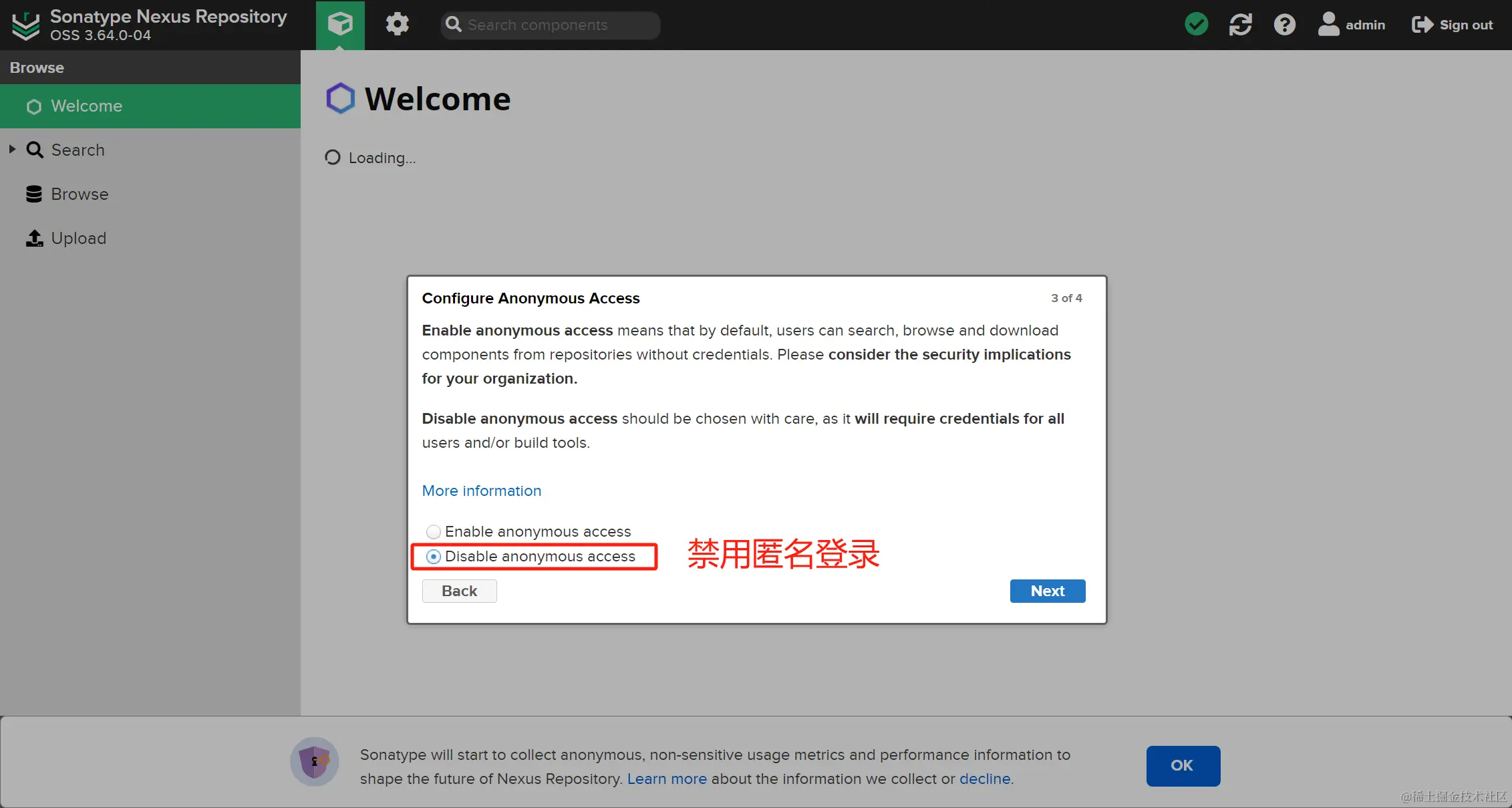The width and height of the screenshot is (1512, 808).
Task: Select Welcome in the sidebar
Action: pos(86,106)
